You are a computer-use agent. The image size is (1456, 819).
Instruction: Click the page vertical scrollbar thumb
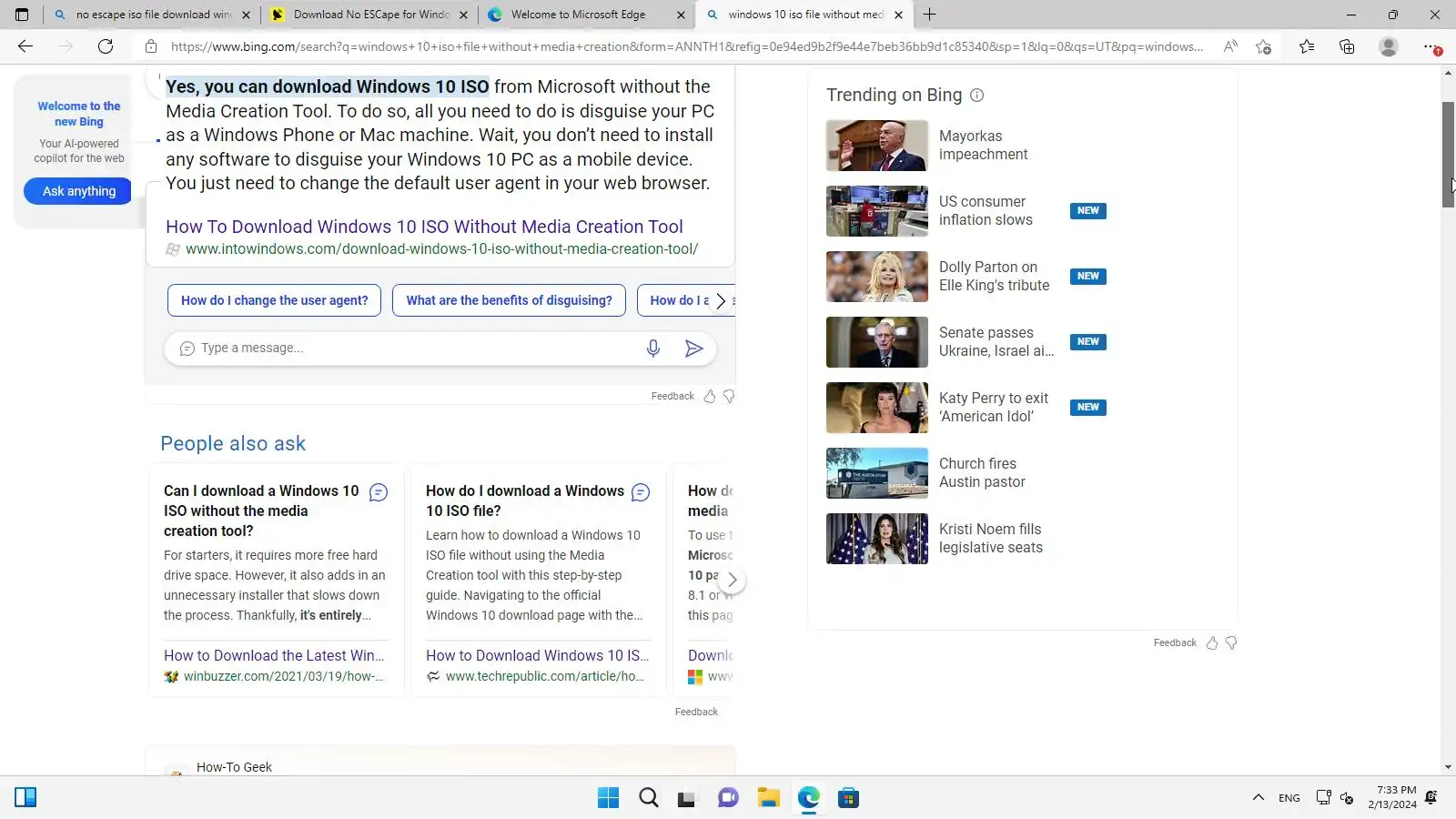pyautogui.click(x=1448, y=155)
